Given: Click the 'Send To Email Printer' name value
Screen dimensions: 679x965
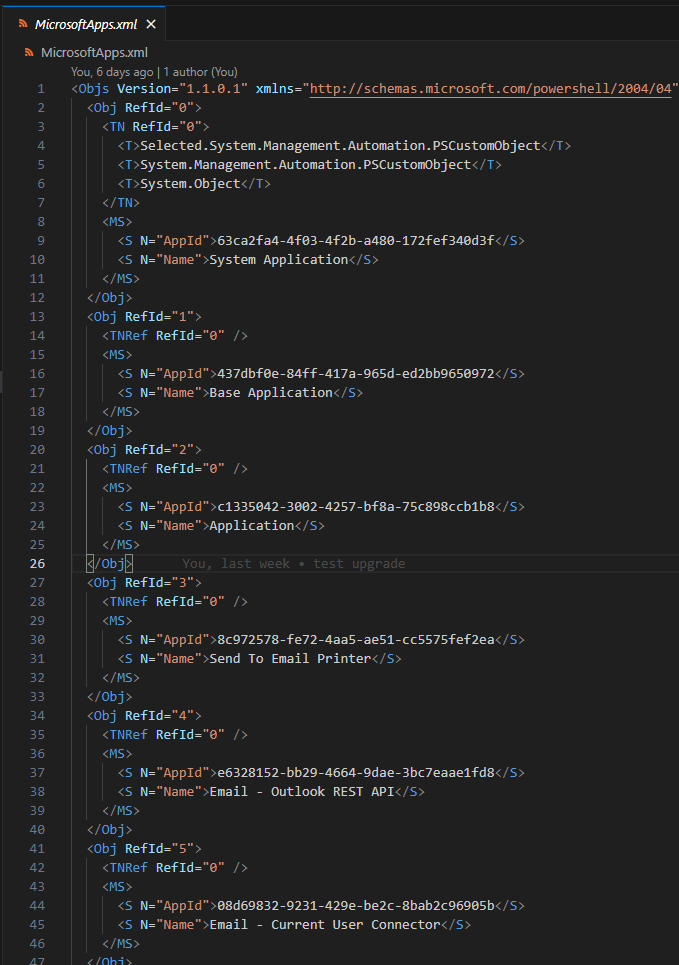Looking at the screenshot, I should pyautogui.click(x=291, y=659).
